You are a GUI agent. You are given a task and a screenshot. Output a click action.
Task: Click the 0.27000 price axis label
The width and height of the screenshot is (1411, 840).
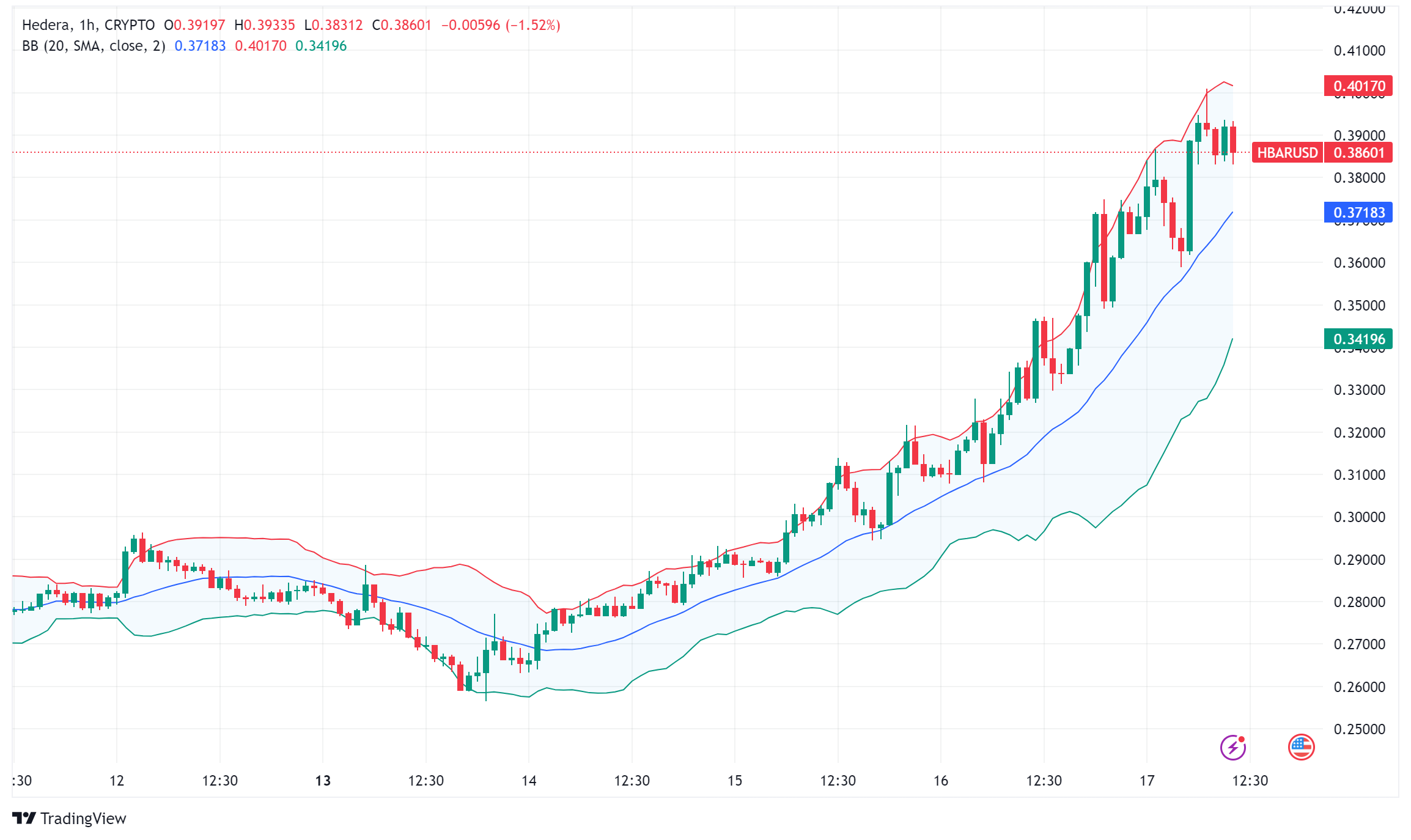pos(1360,644)
